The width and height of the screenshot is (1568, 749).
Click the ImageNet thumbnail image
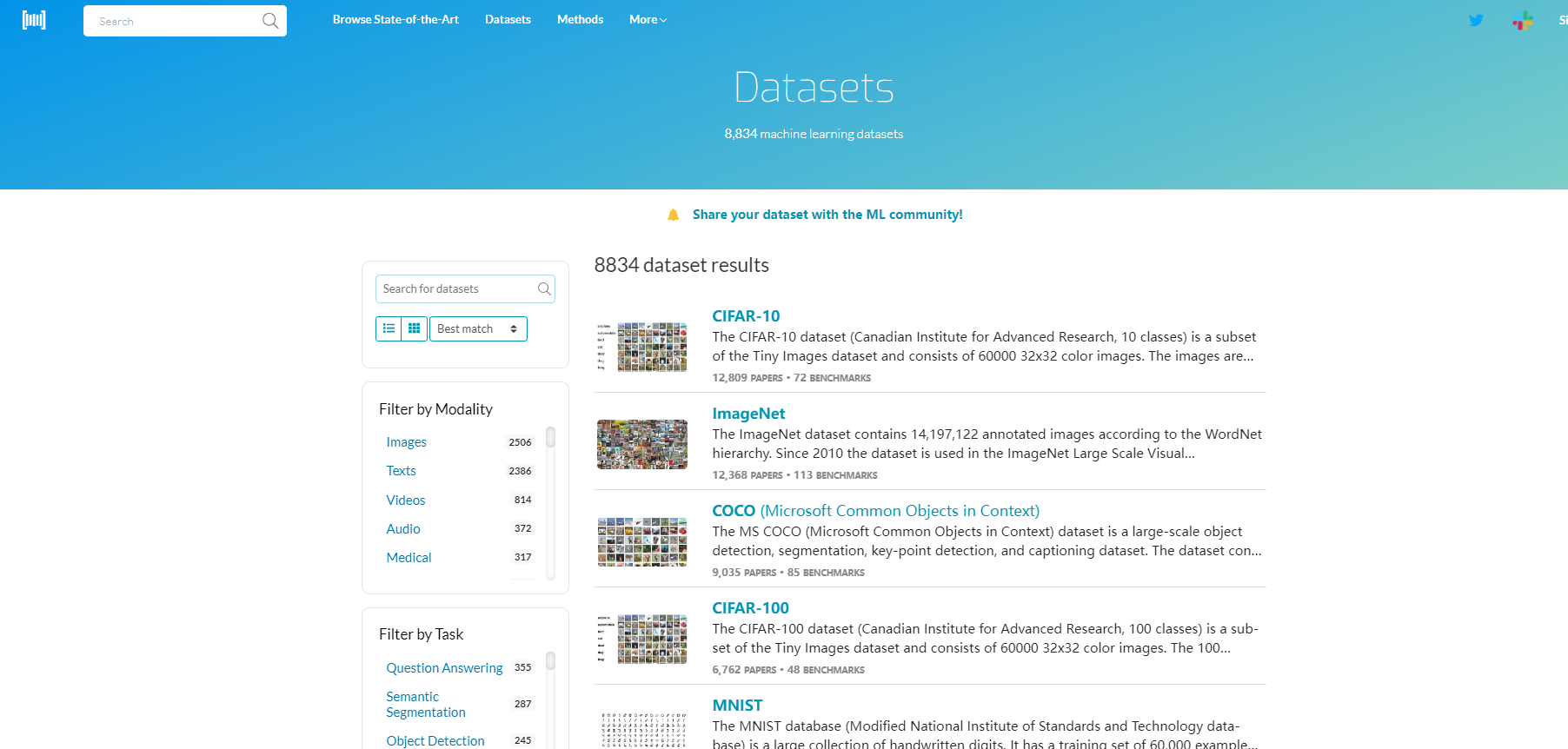pos(642,444)
